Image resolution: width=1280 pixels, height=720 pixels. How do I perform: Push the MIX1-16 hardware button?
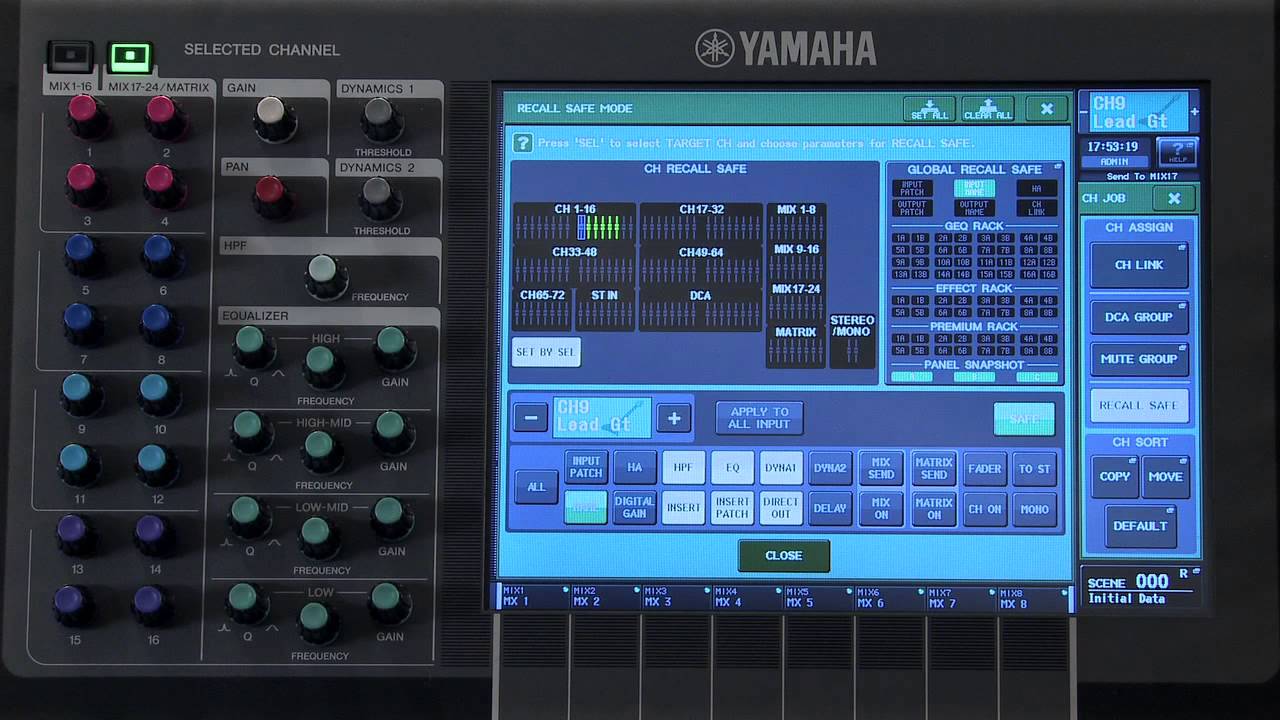70,57
